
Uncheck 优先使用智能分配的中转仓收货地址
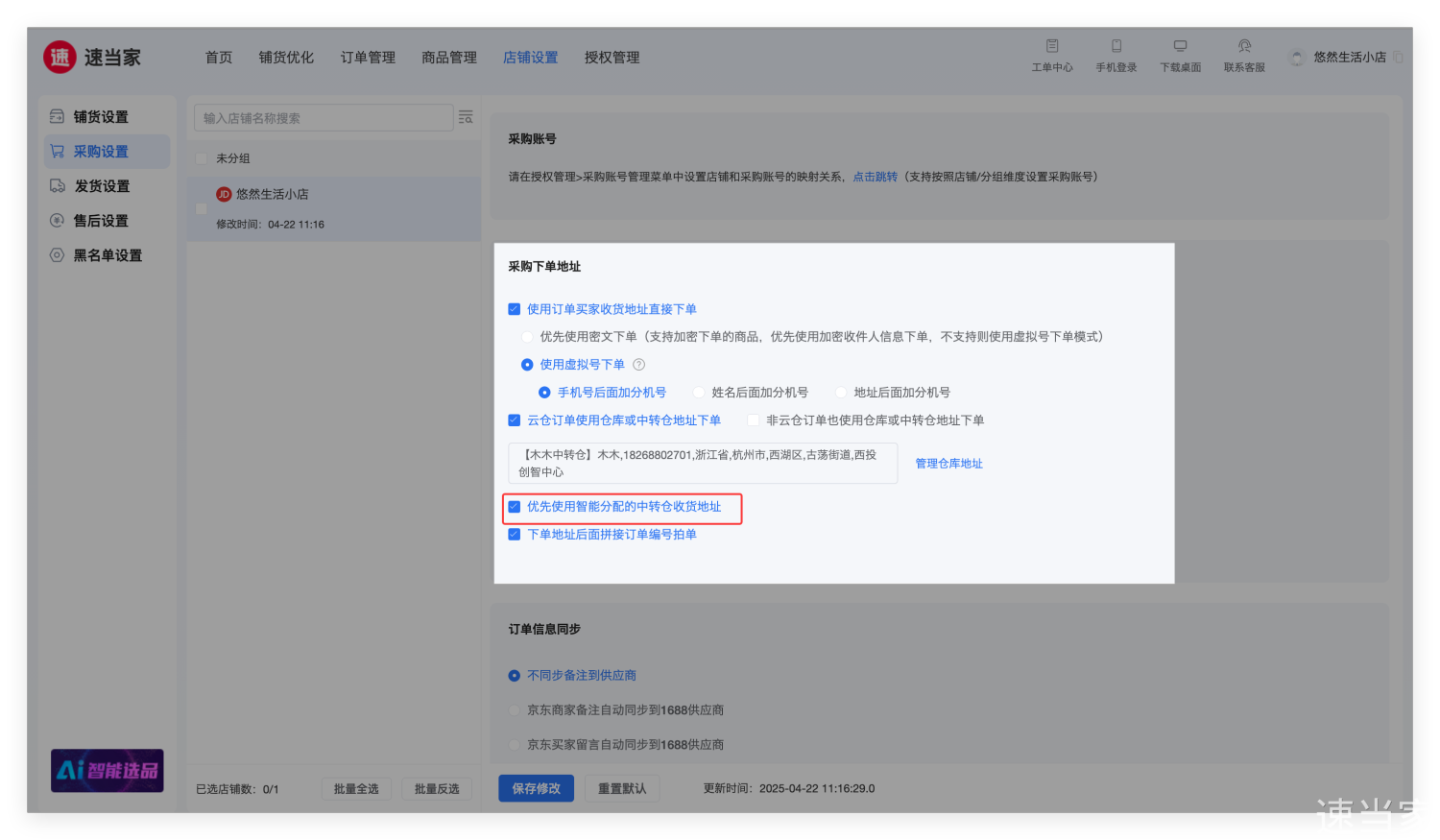515,507
